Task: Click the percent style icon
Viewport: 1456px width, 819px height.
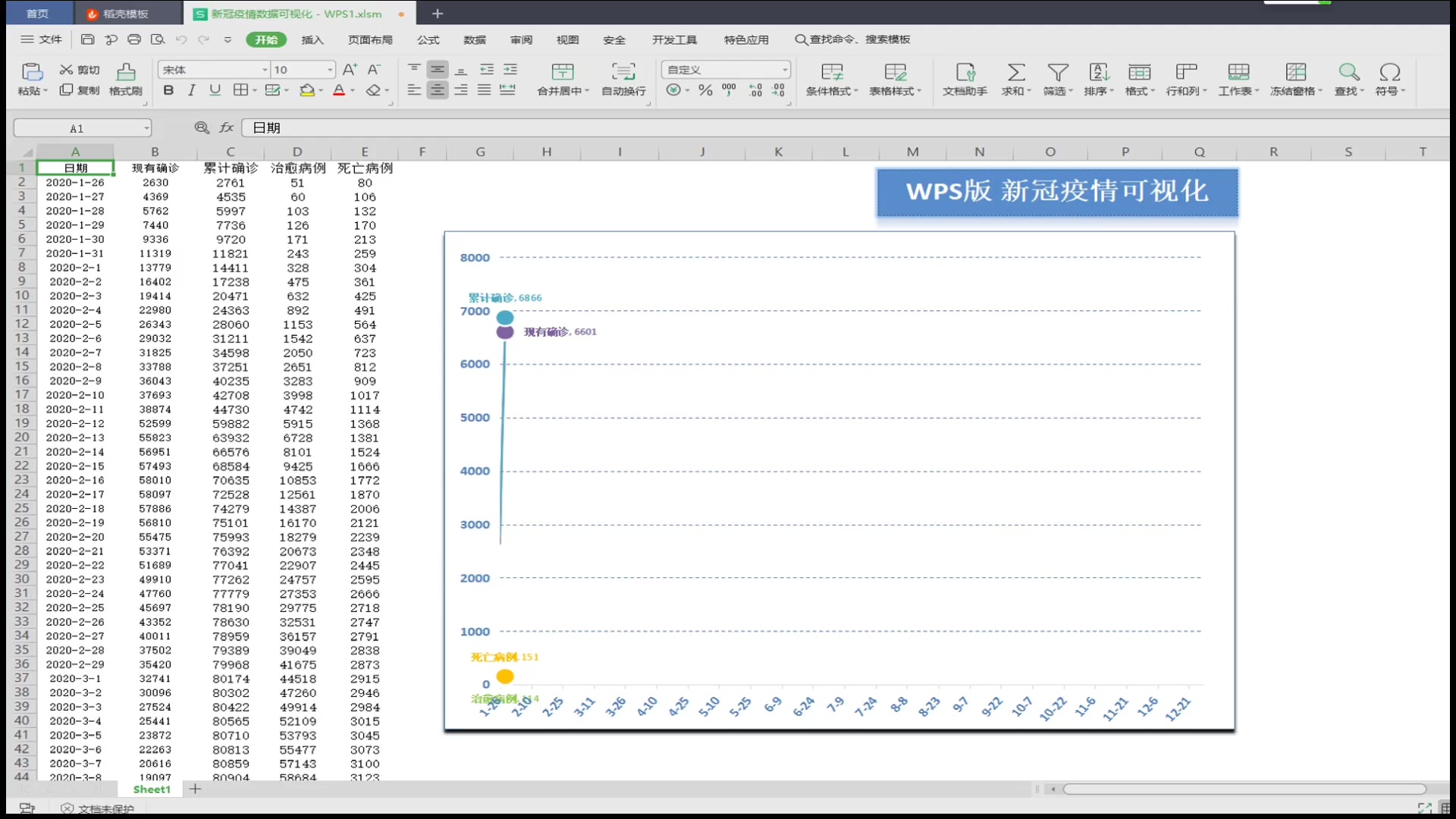Action: click(x=705, y=90)
